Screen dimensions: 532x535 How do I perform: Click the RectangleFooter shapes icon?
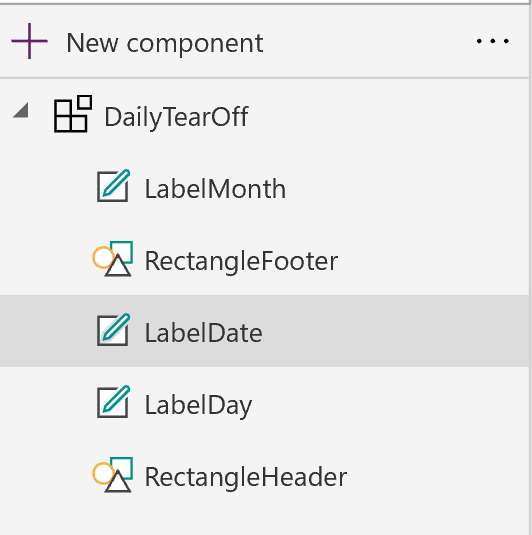113,259
